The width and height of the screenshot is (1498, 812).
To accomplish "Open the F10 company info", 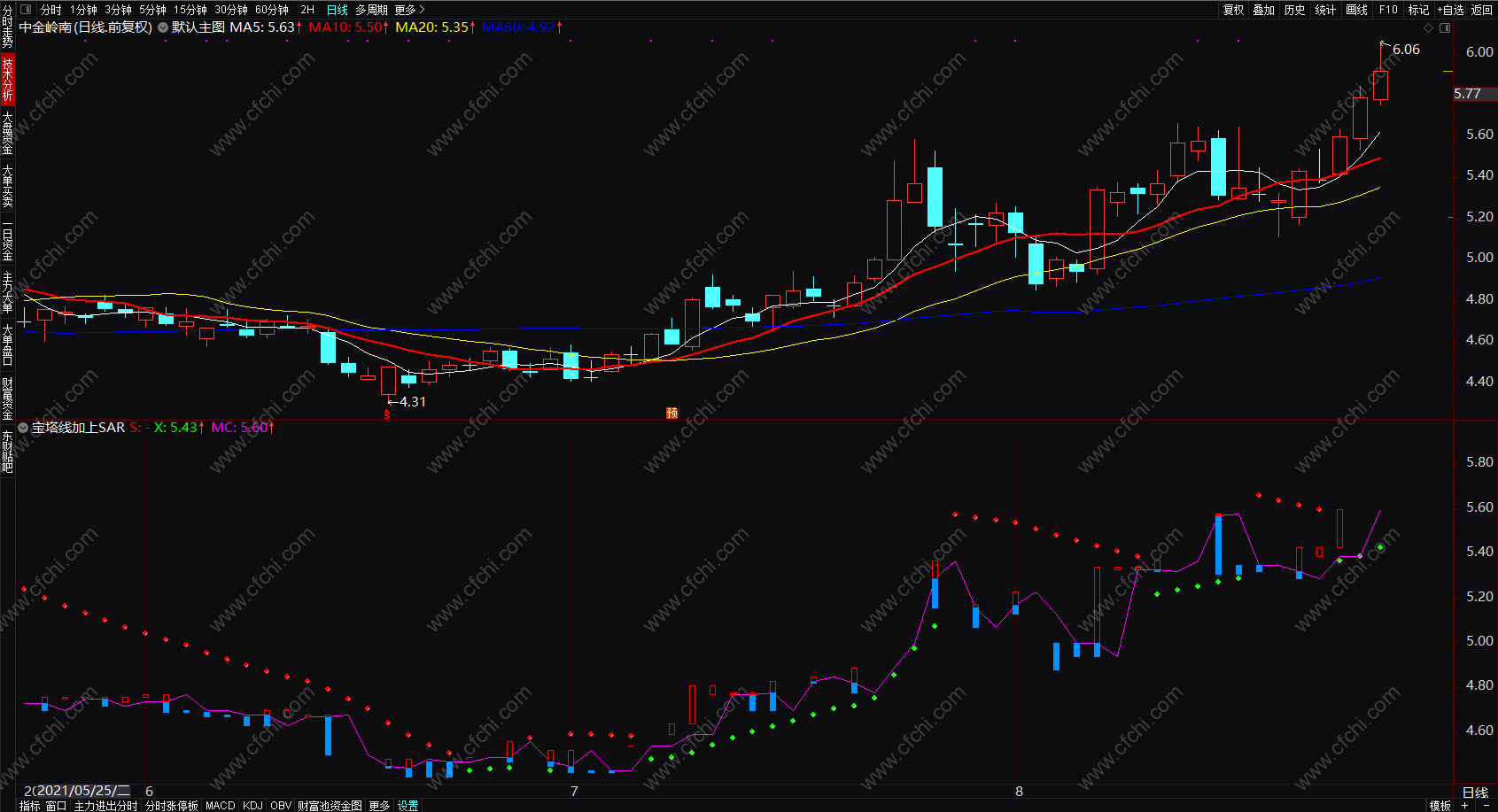I will click(x=1388, y=10).
